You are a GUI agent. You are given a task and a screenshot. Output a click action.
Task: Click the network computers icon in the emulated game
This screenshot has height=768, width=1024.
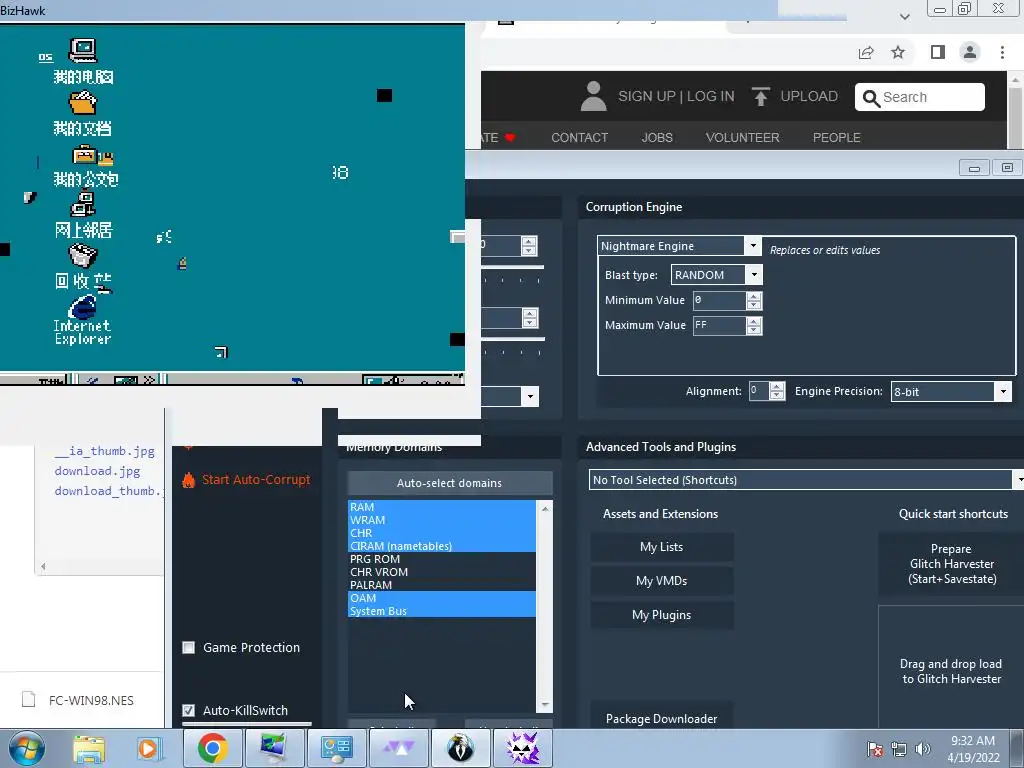click(83, 204)
